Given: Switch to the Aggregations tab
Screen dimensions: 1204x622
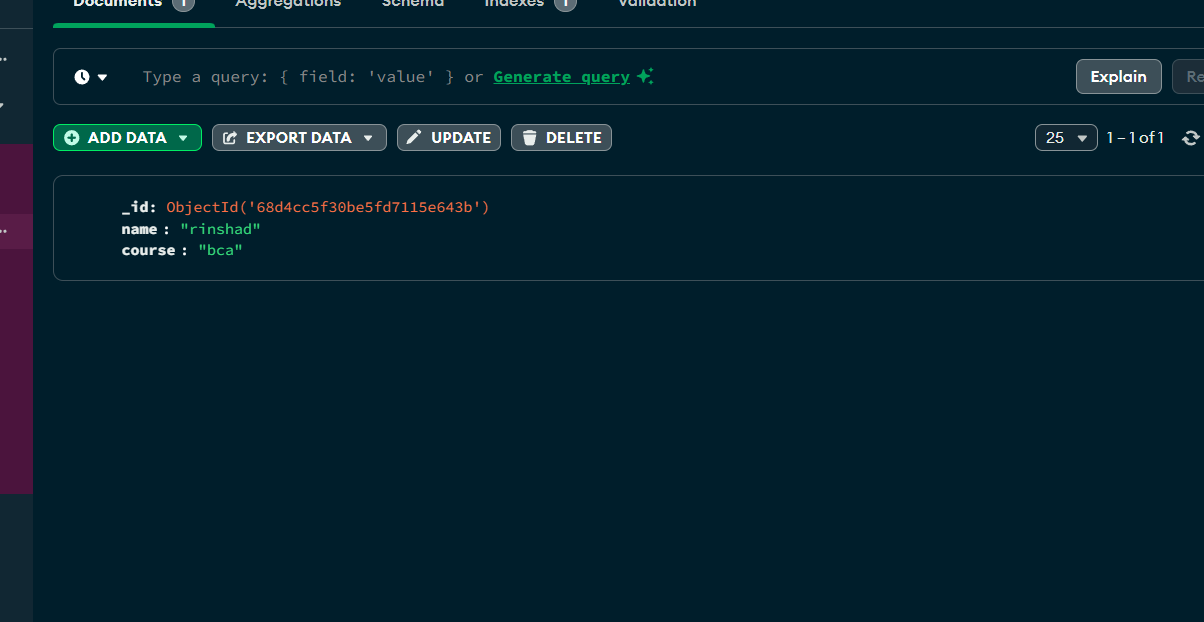Looking at the screenshot, I should click(288, 4).
